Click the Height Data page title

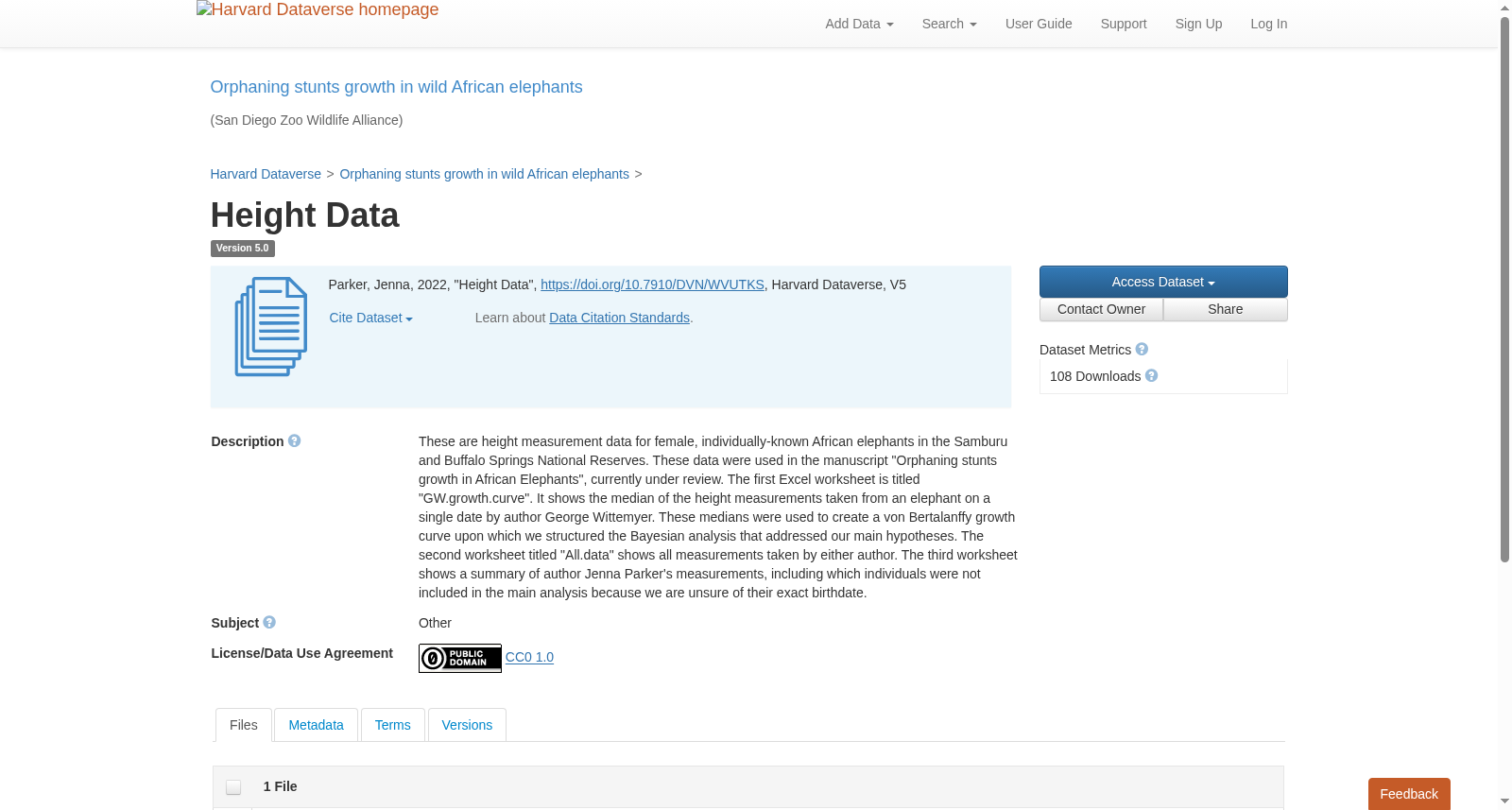click(304, 215)
